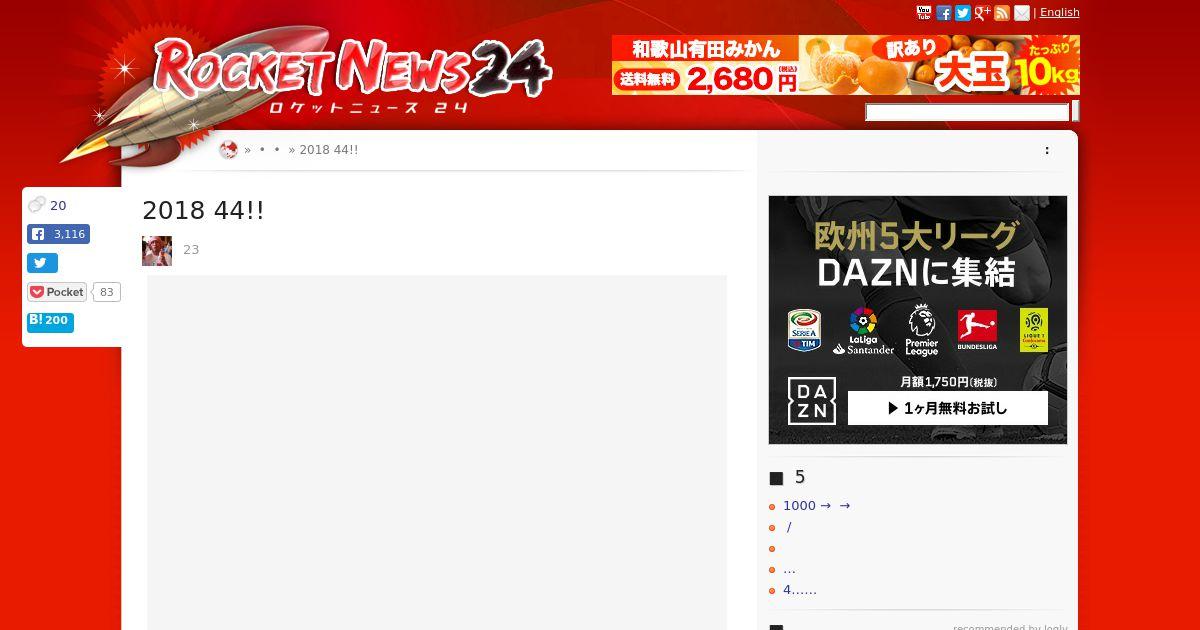Click the LaLiga Santander logo
1200x630 pixels.
tap(863, 331)
